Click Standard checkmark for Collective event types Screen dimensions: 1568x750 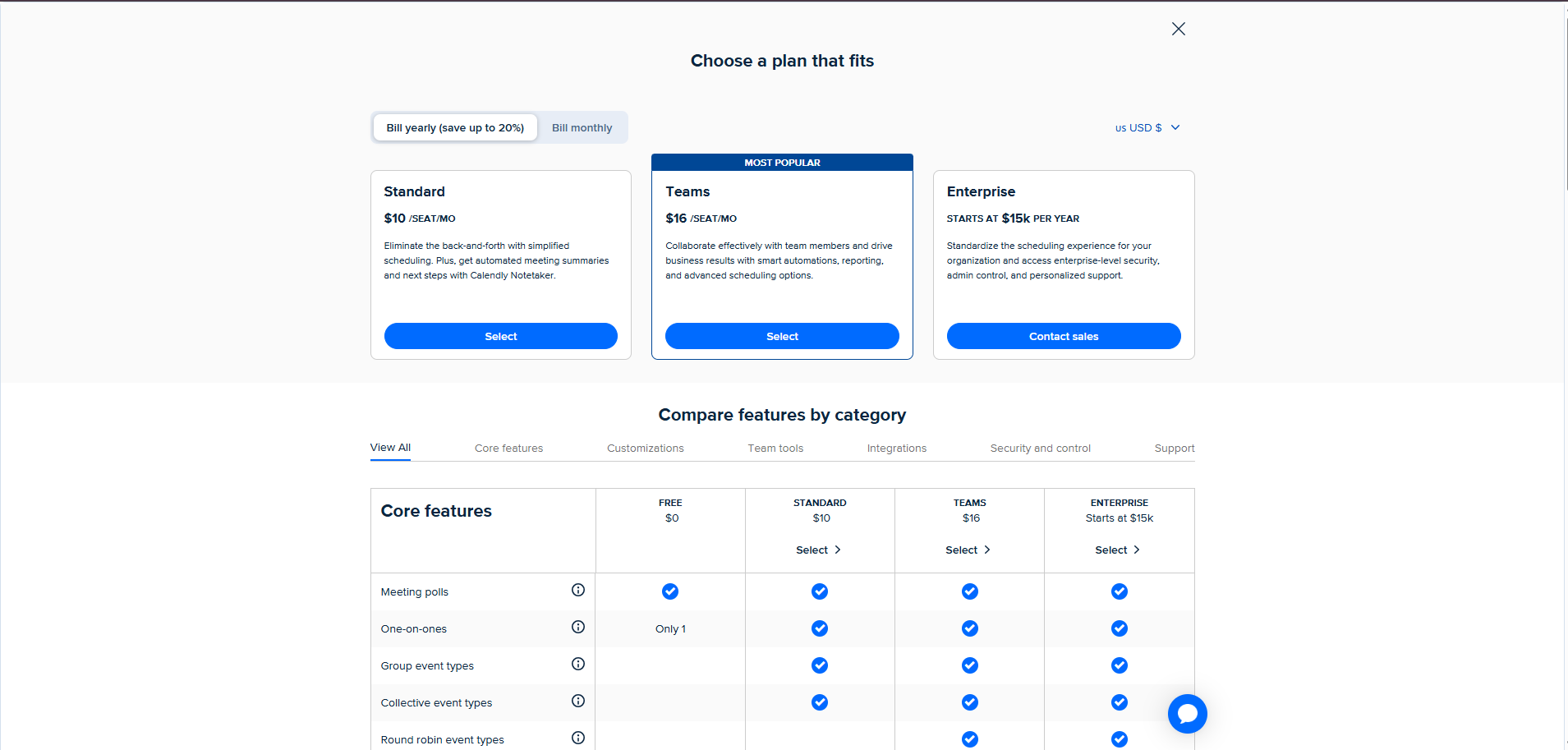pyautogui.click(x=820, y=702)
